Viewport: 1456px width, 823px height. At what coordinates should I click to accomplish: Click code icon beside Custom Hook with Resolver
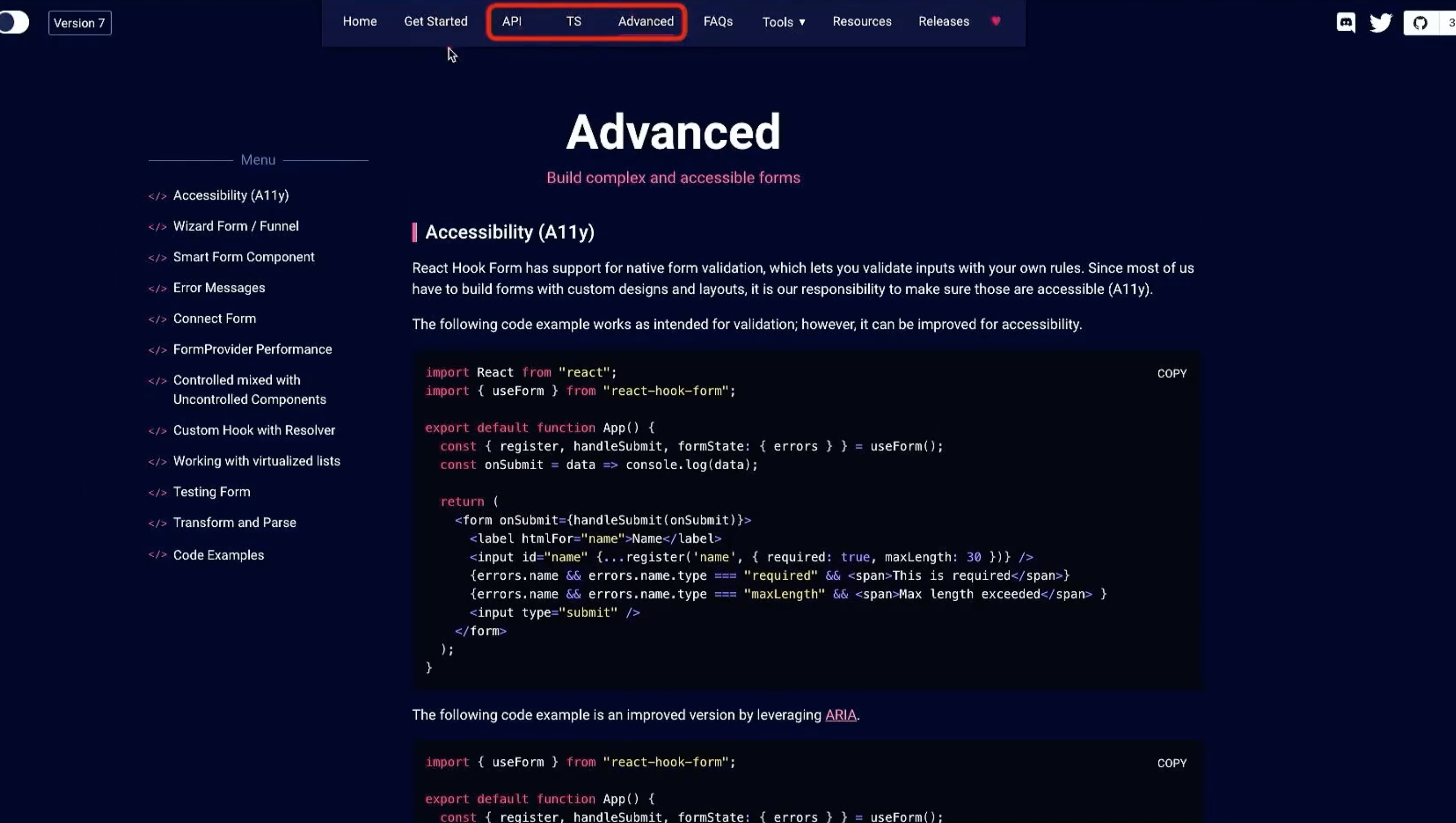point(157,431)
